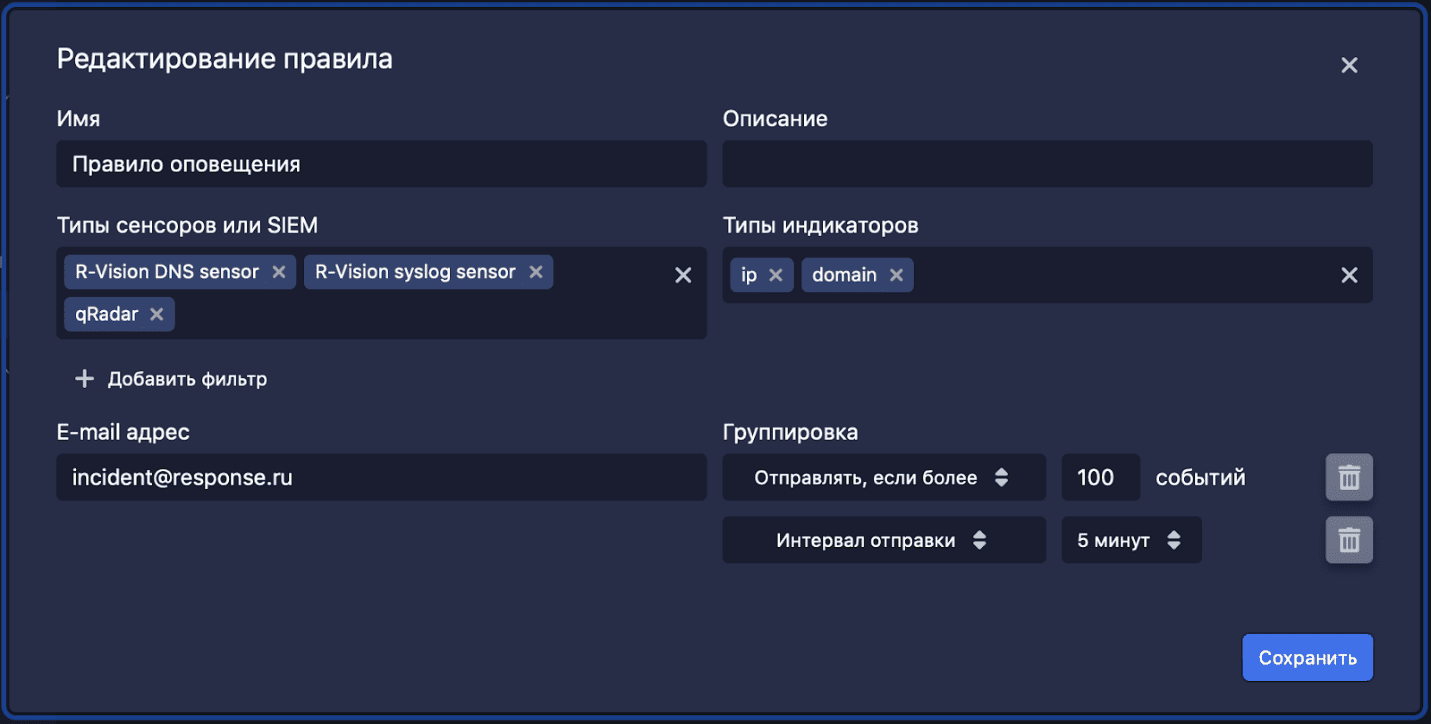Viewport: 1431px width, 724px height.
Task: Delete the send interval grouping row
Action: coord(1349,541)
